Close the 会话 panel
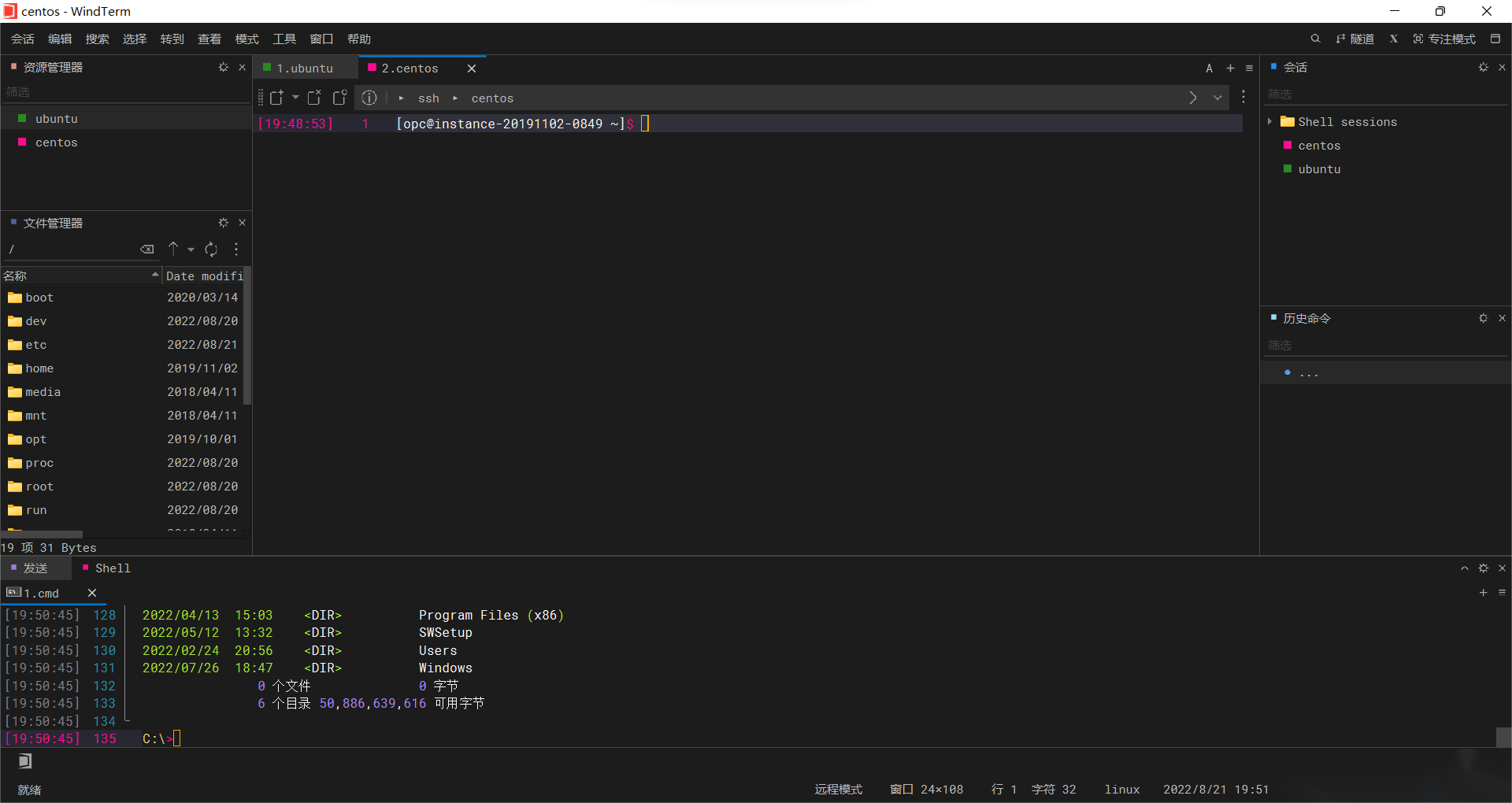1512x803 pixels. pos(1502,68)
